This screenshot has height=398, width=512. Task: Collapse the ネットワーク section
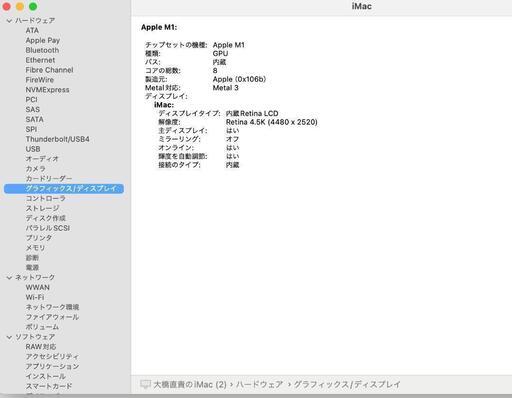tap(9, 277)
